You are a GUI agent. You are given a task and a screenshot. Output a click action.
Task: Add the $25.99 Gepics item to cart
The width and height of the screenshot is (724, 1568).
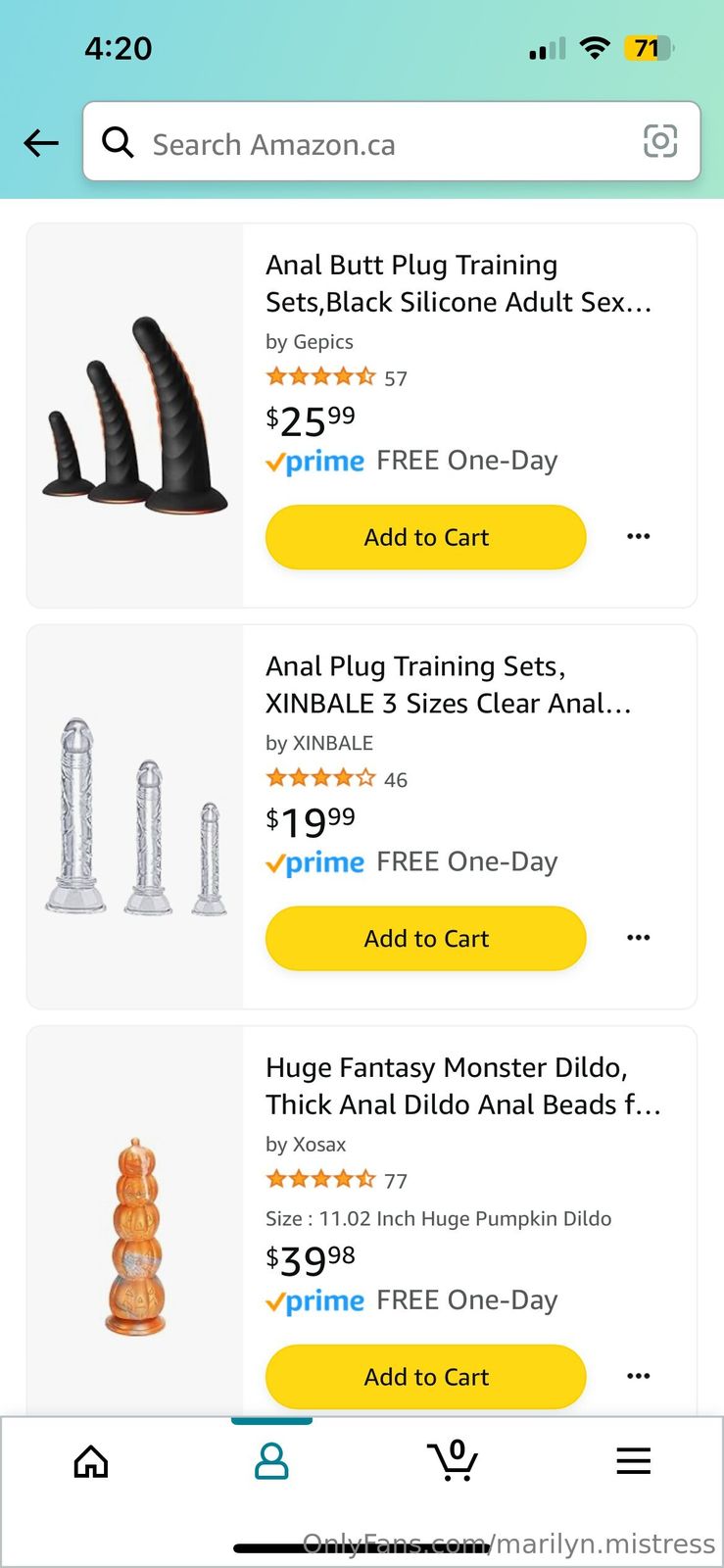coord(426,537)
